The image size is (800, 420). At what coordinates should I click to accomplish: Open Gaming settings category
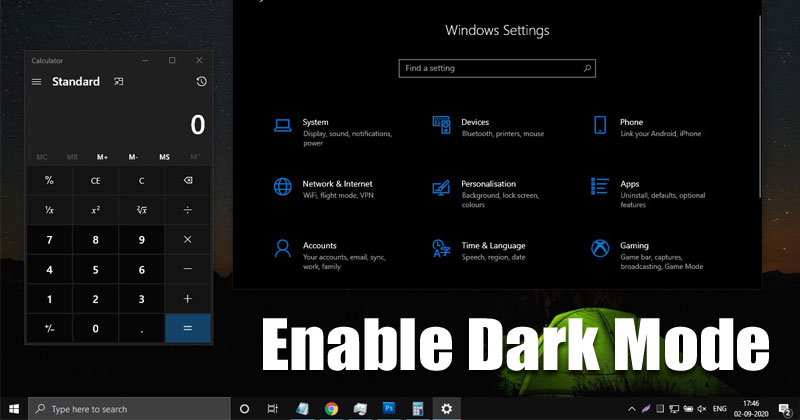pyautogui.click(x=647, y=255)
